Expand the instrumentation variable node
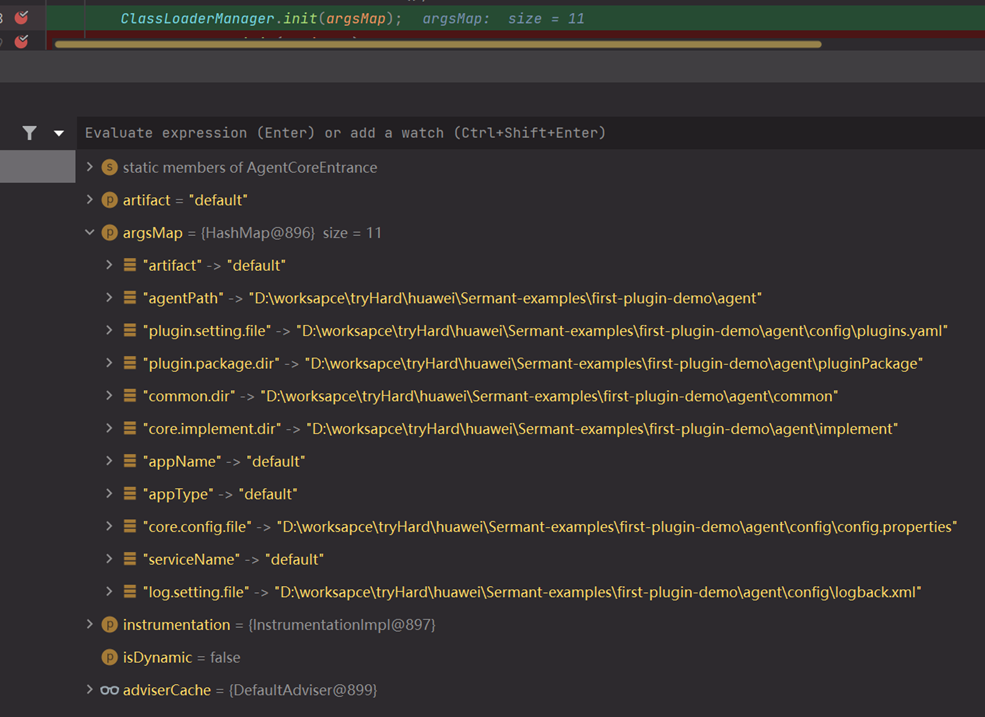 pyautogui.click(x=90, y=625)
